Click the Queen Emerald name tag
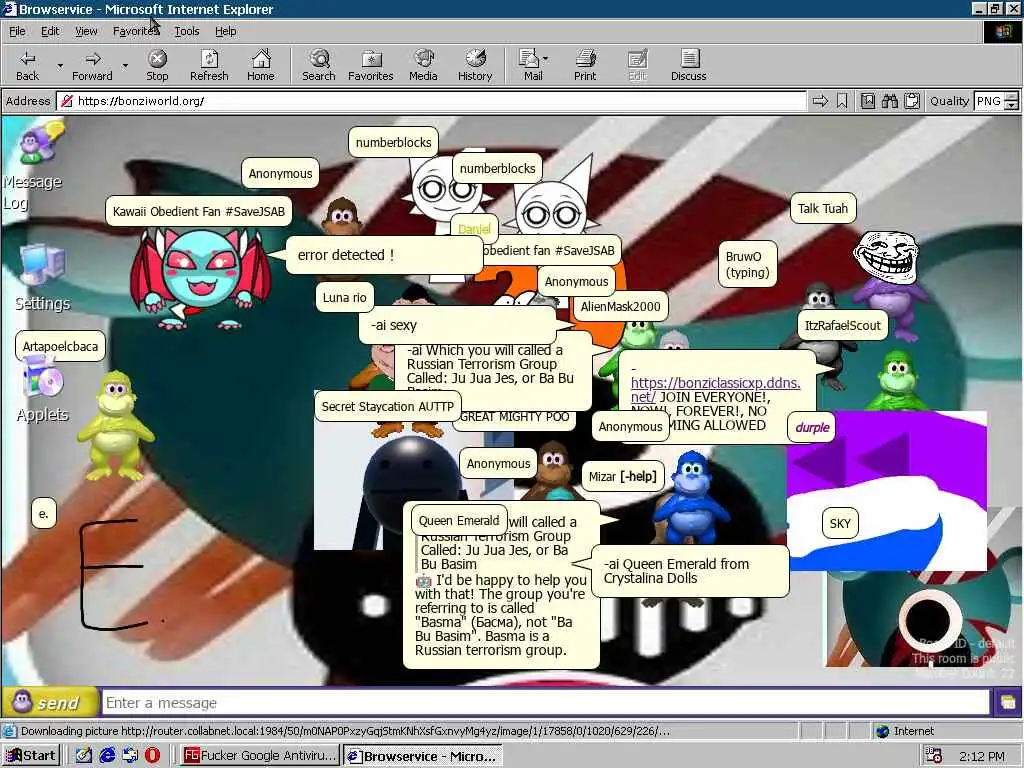This screenshot has width=1024, height=768. [x=458, y=520]
